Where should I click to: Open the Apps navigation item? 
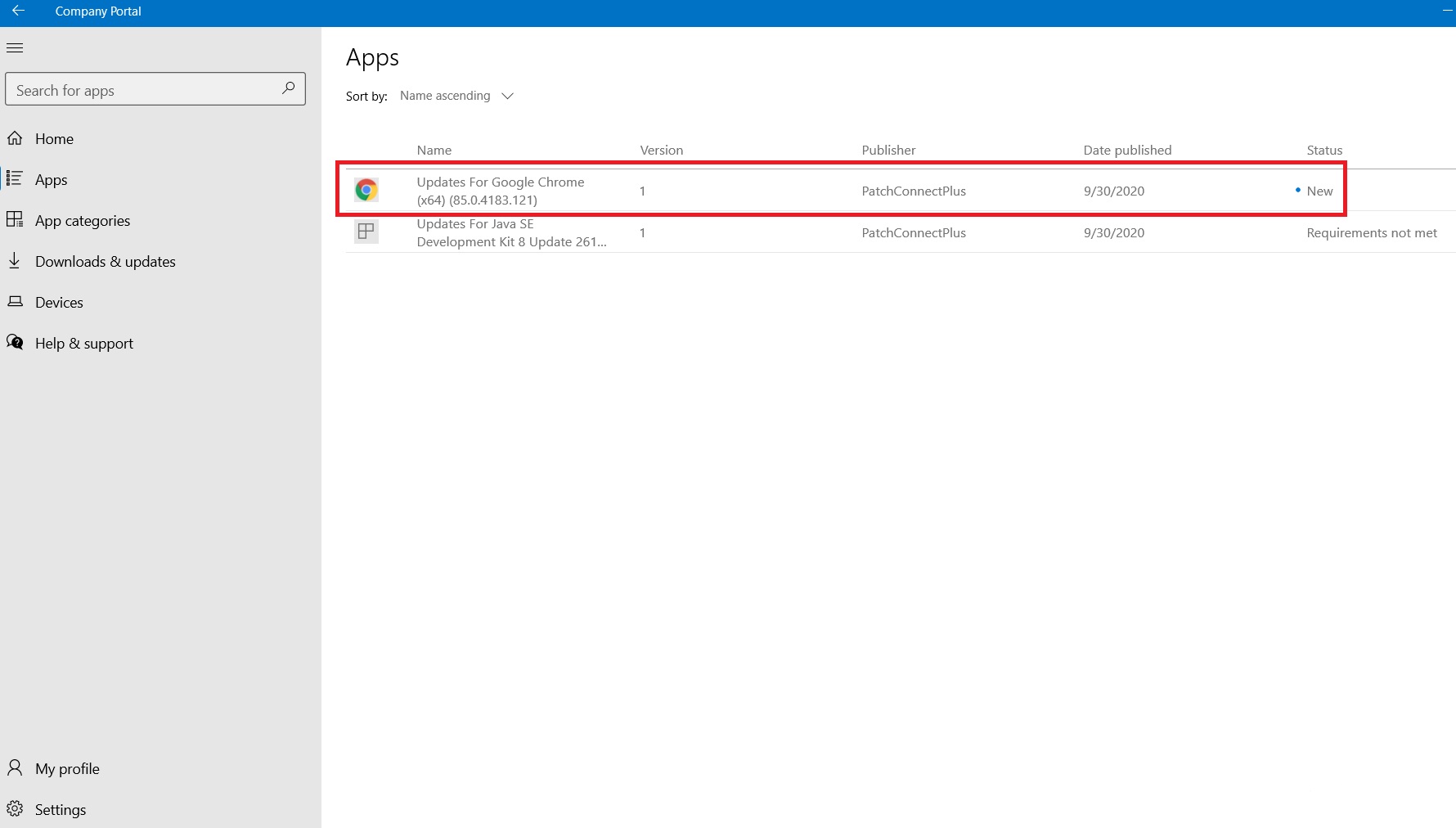click(51, 180)
